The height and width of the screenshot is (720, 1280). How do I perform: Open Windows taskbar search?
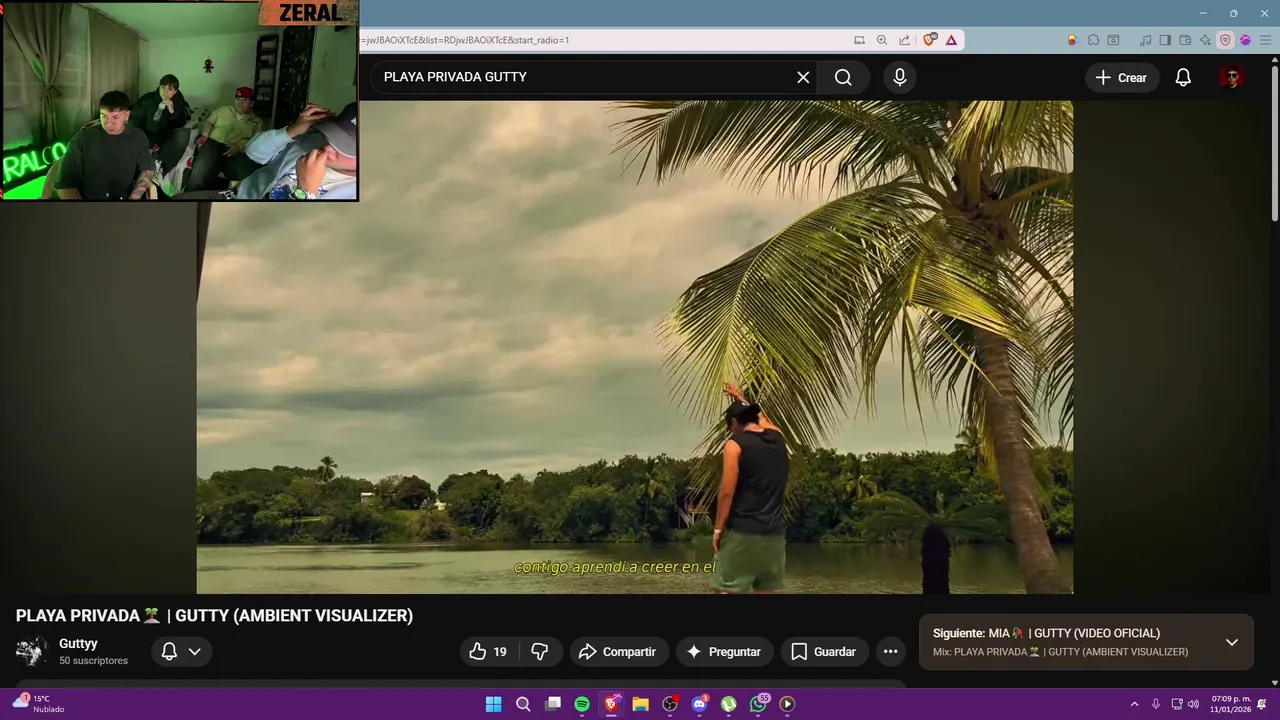[x=523, y=704]
